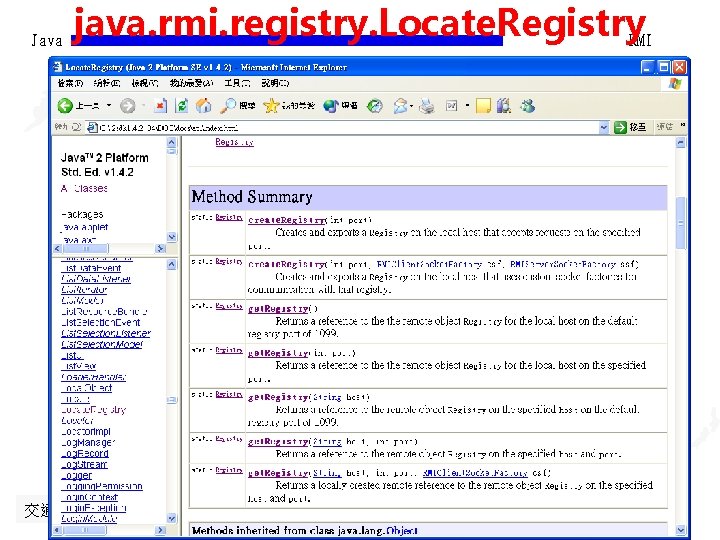Open All Classes link in left frame
The image size is (720, 540).
(x=84, y=188)
